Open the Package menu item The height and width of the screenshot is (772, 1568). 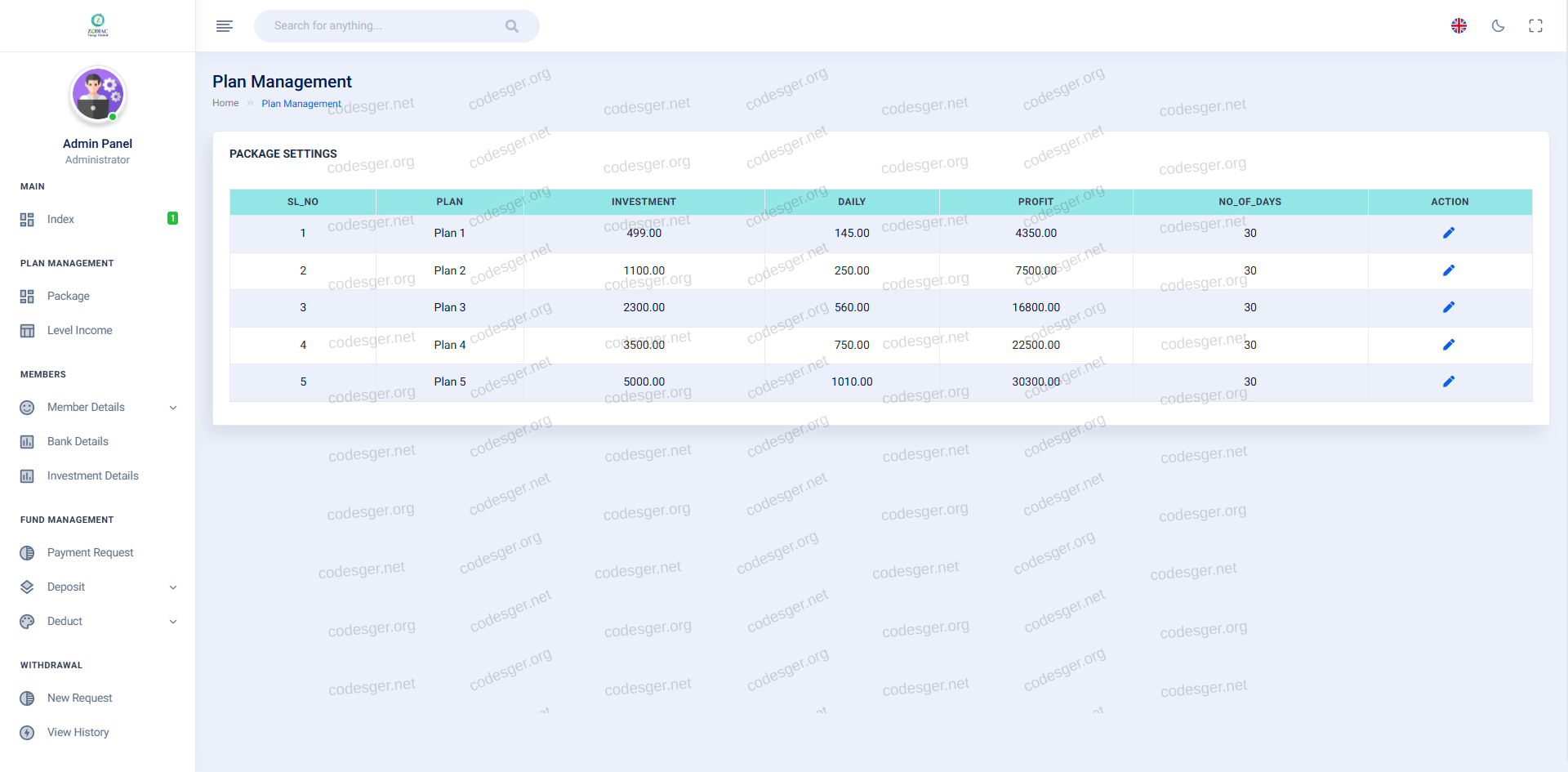(69, 296)
